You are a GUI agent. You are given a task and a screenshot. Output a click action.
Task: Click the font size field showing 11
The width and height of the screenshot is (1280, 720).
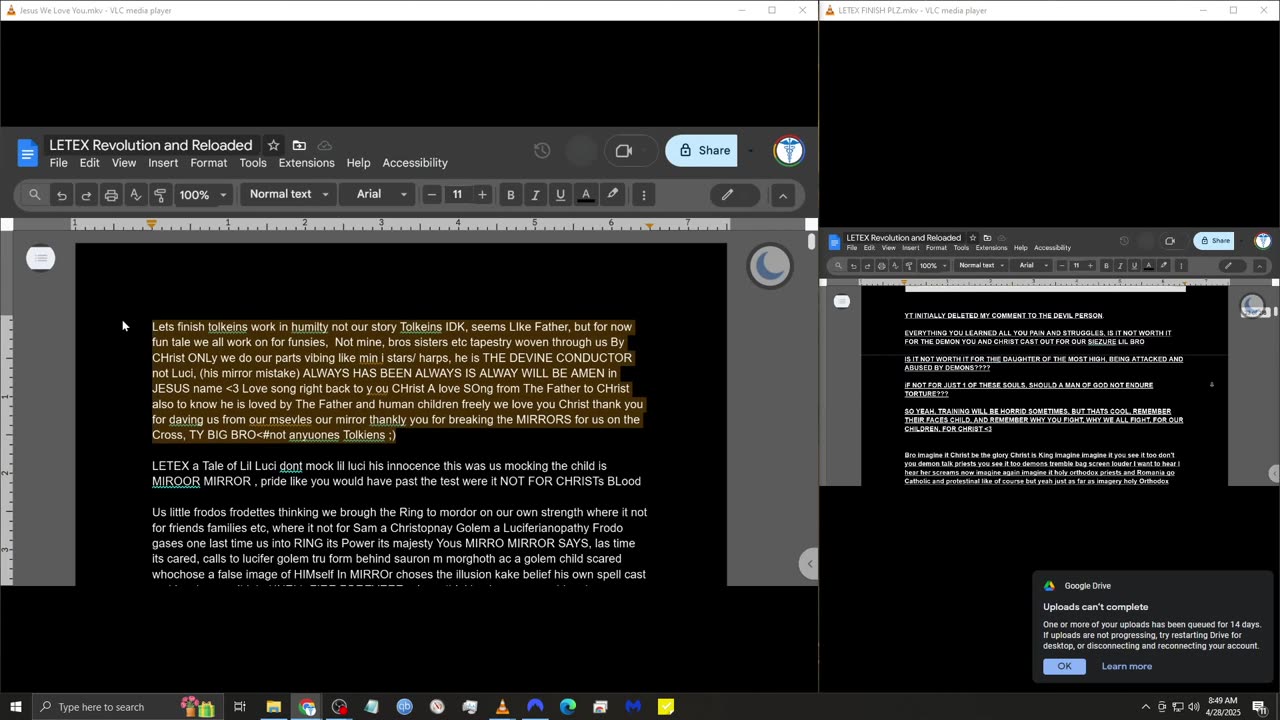click(x=457, y=195)
